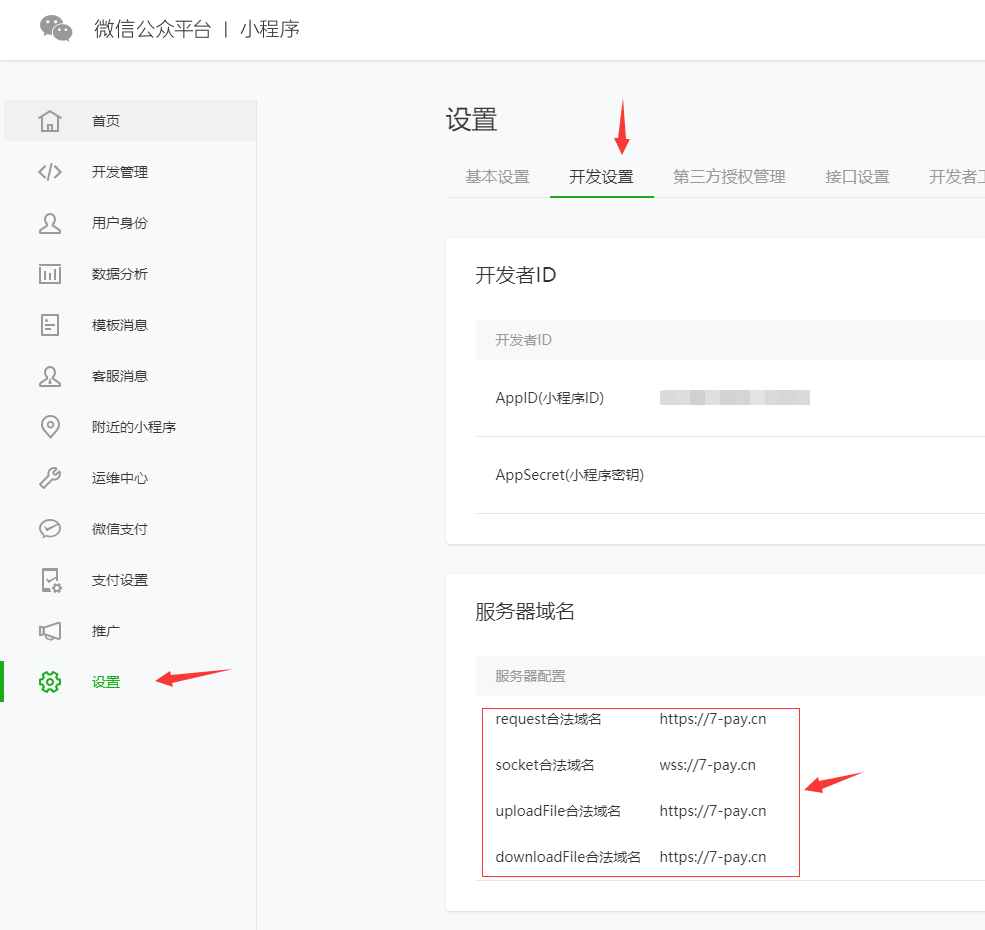Open the 第三方授权管理 tab

729,177
